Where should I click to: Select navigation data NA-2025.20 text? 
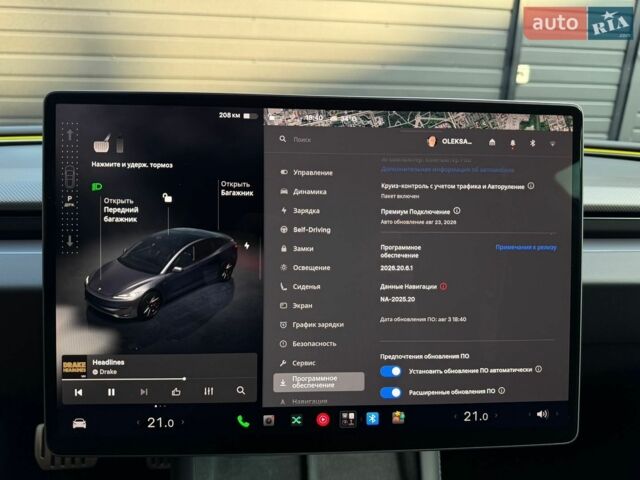click(398, 299)
